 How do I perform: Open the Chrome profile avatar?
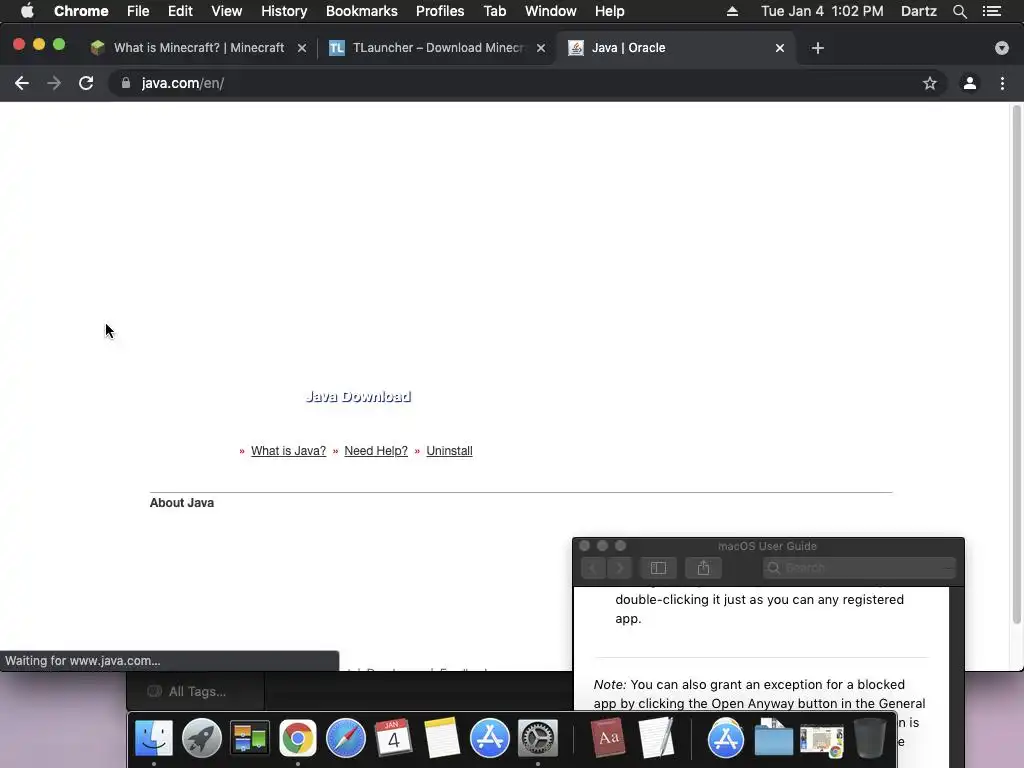point(970,83)
